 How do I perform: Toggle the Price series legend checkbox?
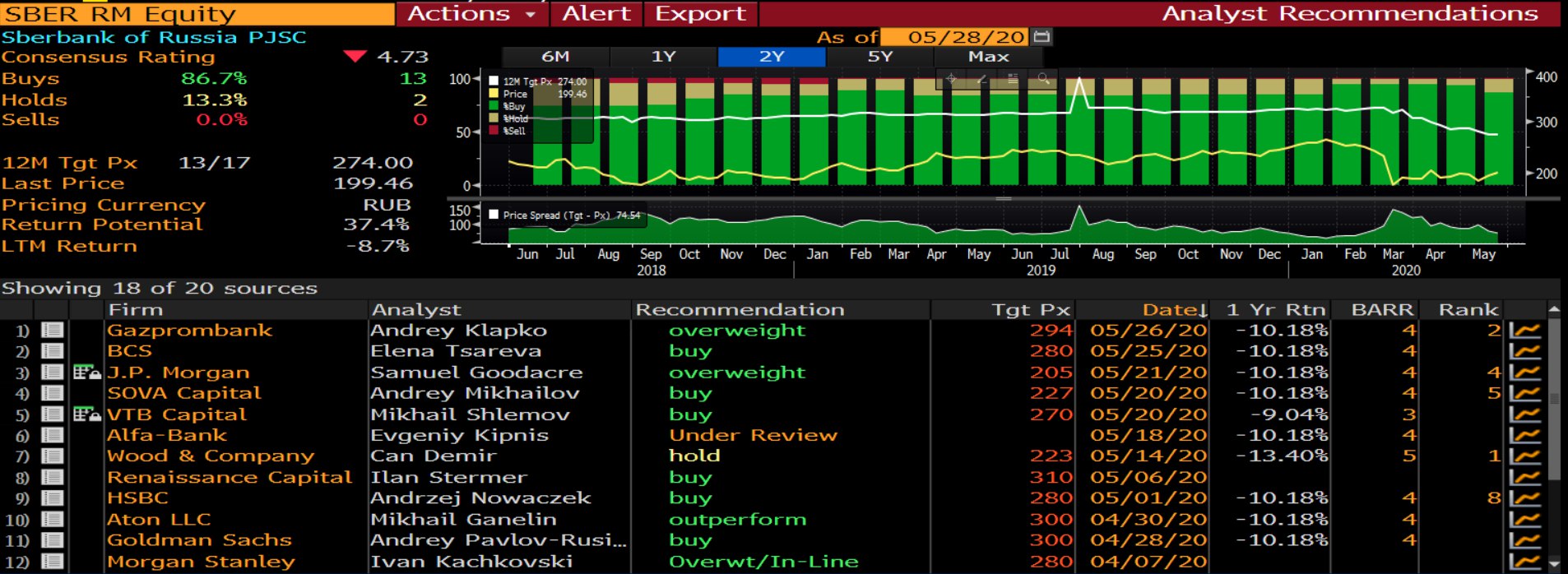pos(494,94)
